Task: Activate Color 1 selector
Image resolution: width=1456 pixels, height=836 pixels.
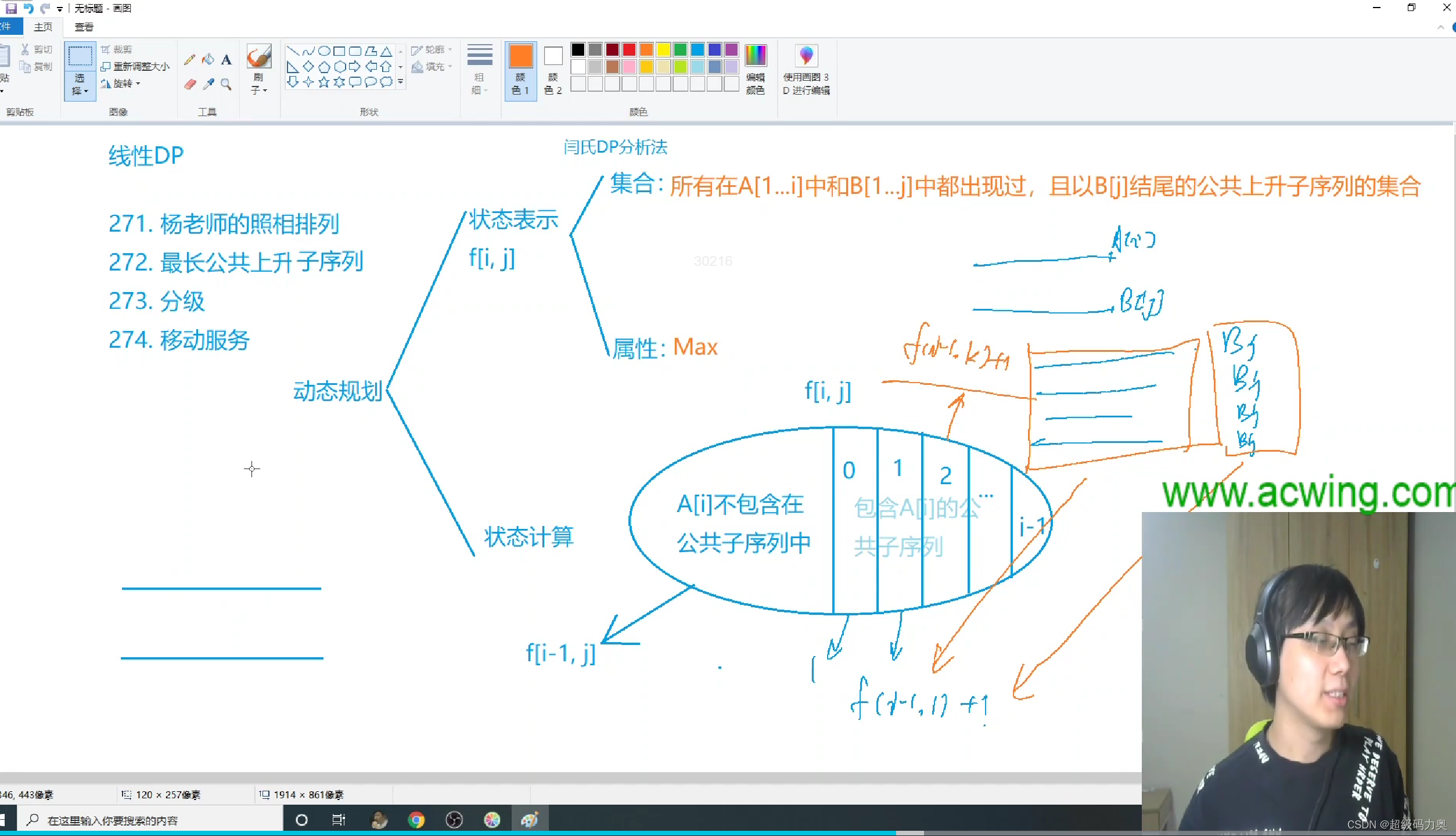Action: pos(520,70)
